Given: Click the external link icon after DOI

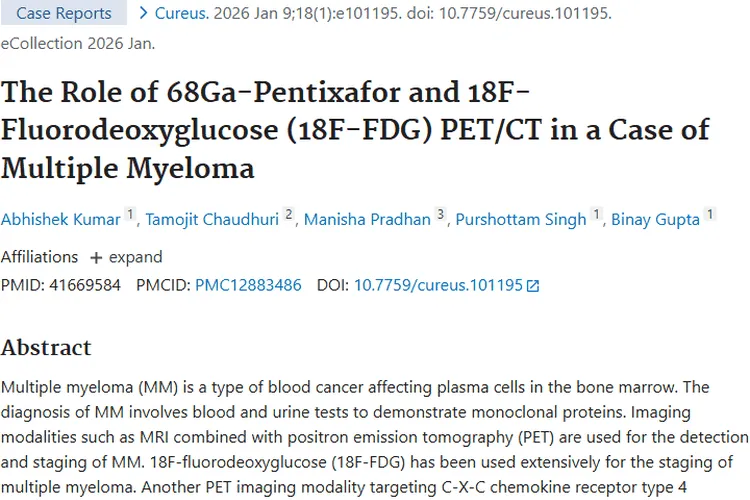Looking at the screenshot, I should [533, 286].
